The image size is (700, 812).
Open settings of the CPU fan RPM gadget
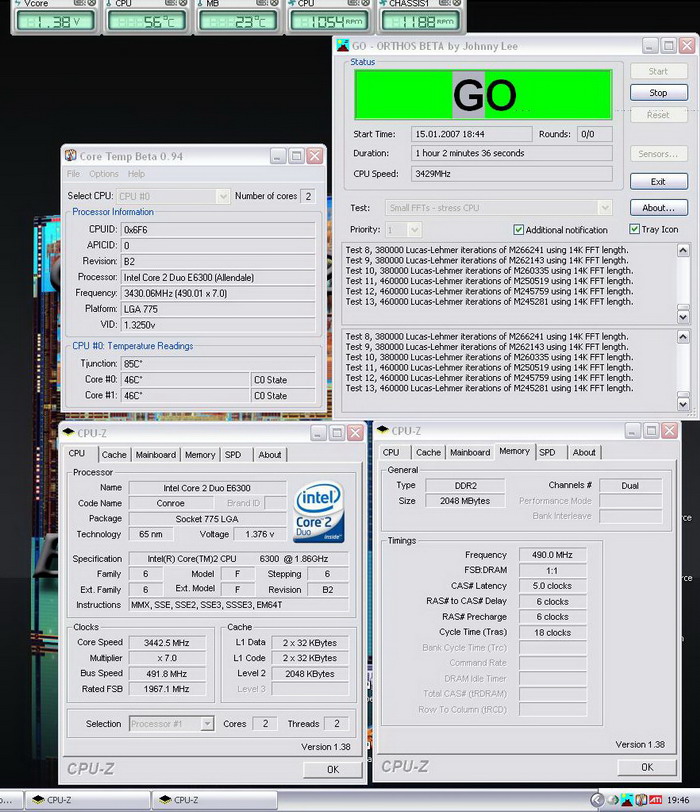pos(353,3)
